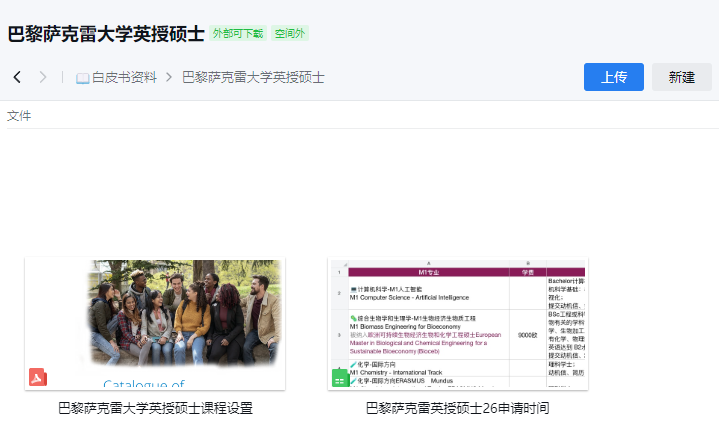The height and width of the screenshot is (447, 719).
Task: Click the 外部可下载 tag
Action: (238, 33)
